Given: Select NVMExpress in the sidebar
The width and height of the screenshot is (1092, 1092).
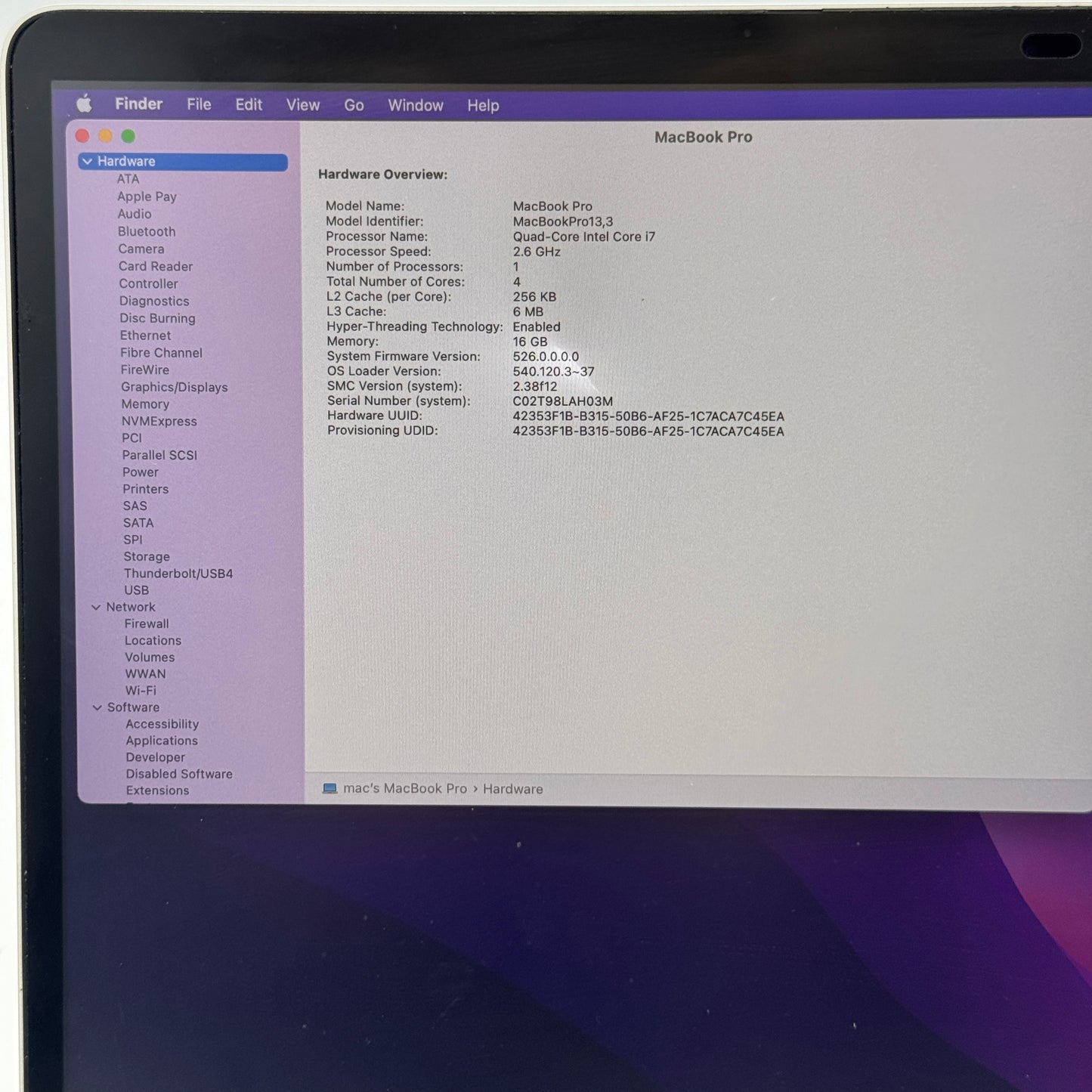Looking at the screenshot, I should (159, 421).
